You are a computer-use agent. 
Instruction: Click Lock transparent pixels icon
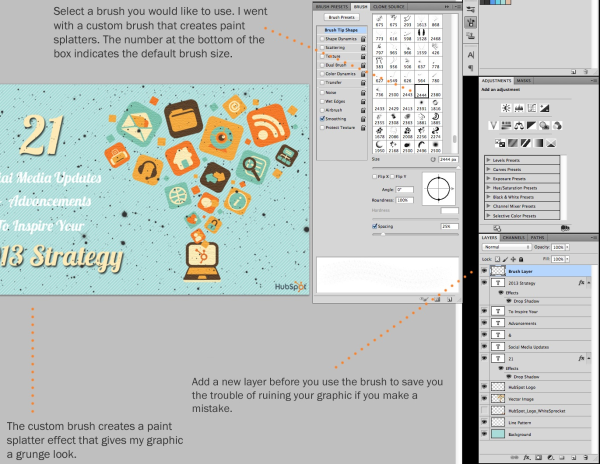pyautogui.click(x=497, y=259)
